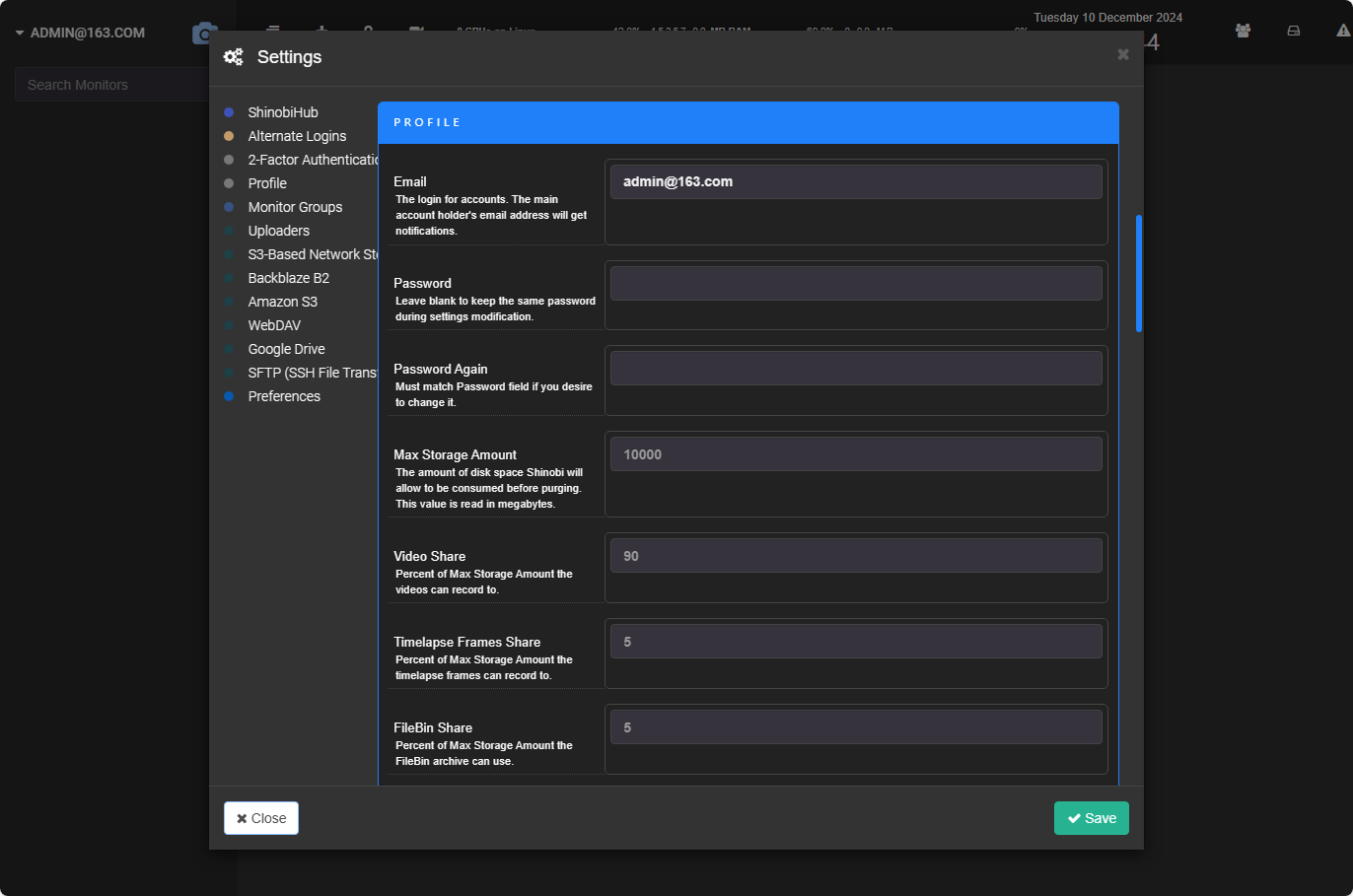Navigate to Backblaze B2 section

coord(288,278)
